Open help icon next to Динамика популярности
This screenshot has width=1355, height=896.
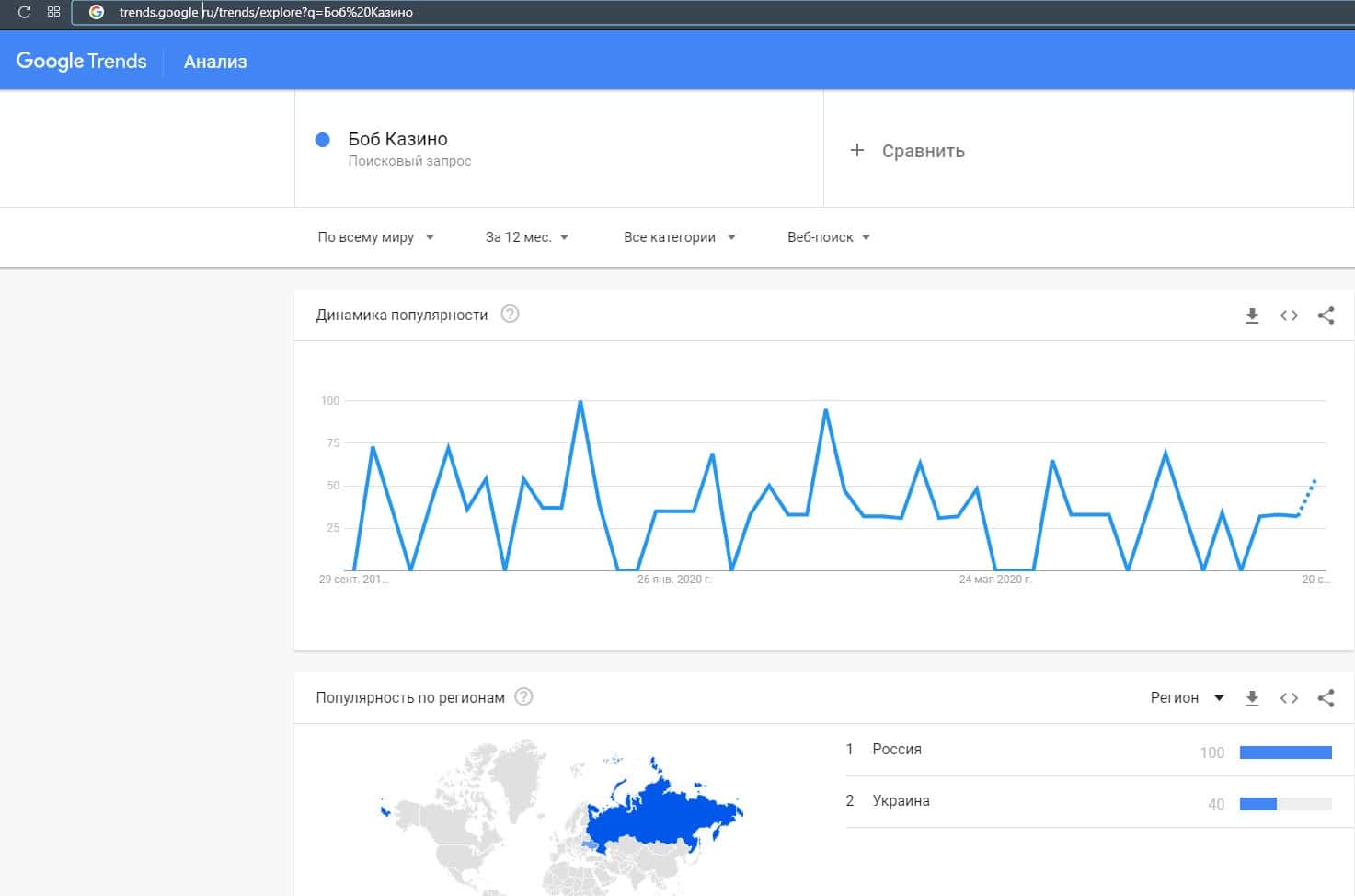click(510, 315)
